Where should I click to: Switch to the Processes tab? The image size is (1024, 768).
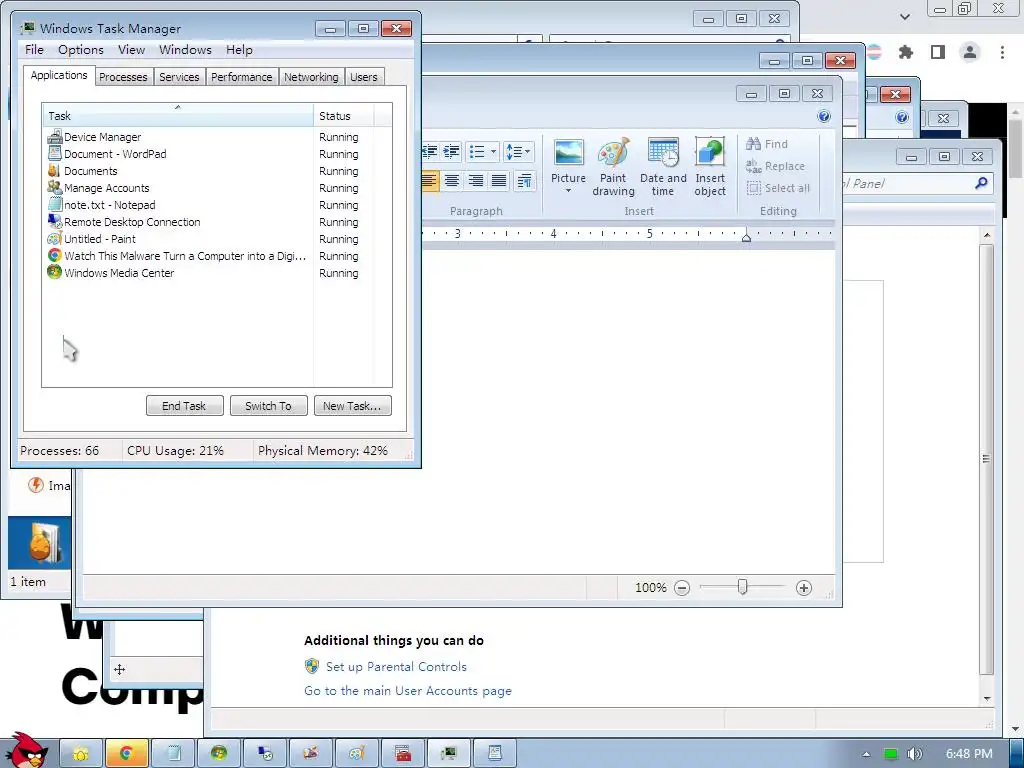tap(123, 77)
